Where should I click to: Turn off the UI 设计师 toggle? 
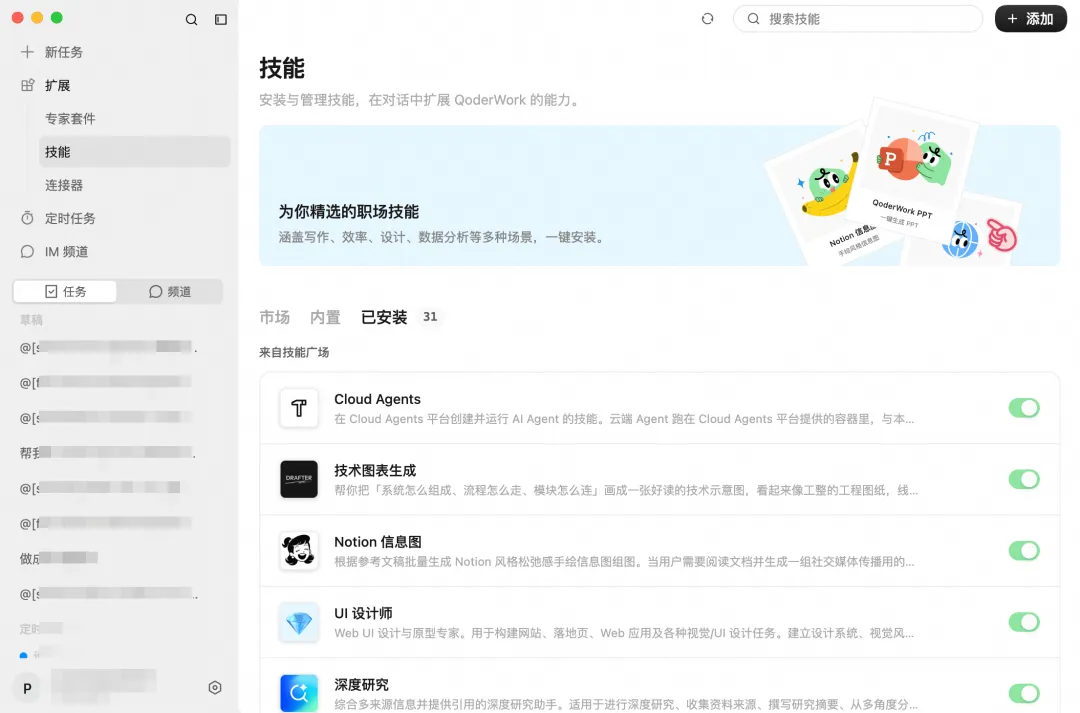click(x=1024, y=622)
